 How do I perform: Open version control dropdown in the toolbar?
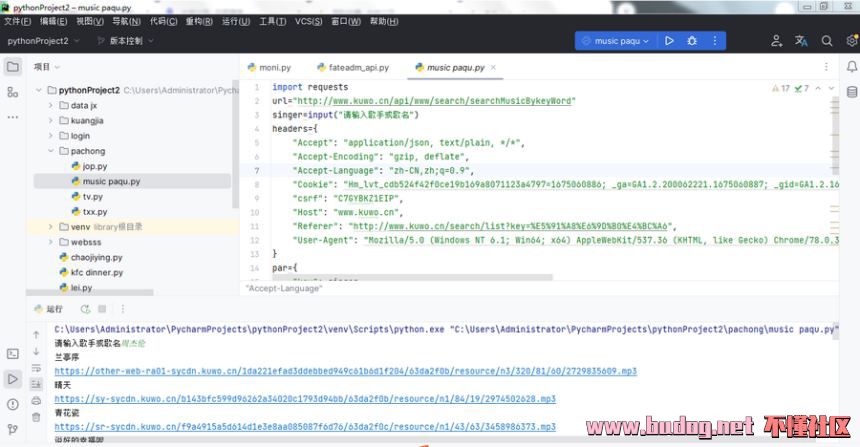tap(125, 41)
